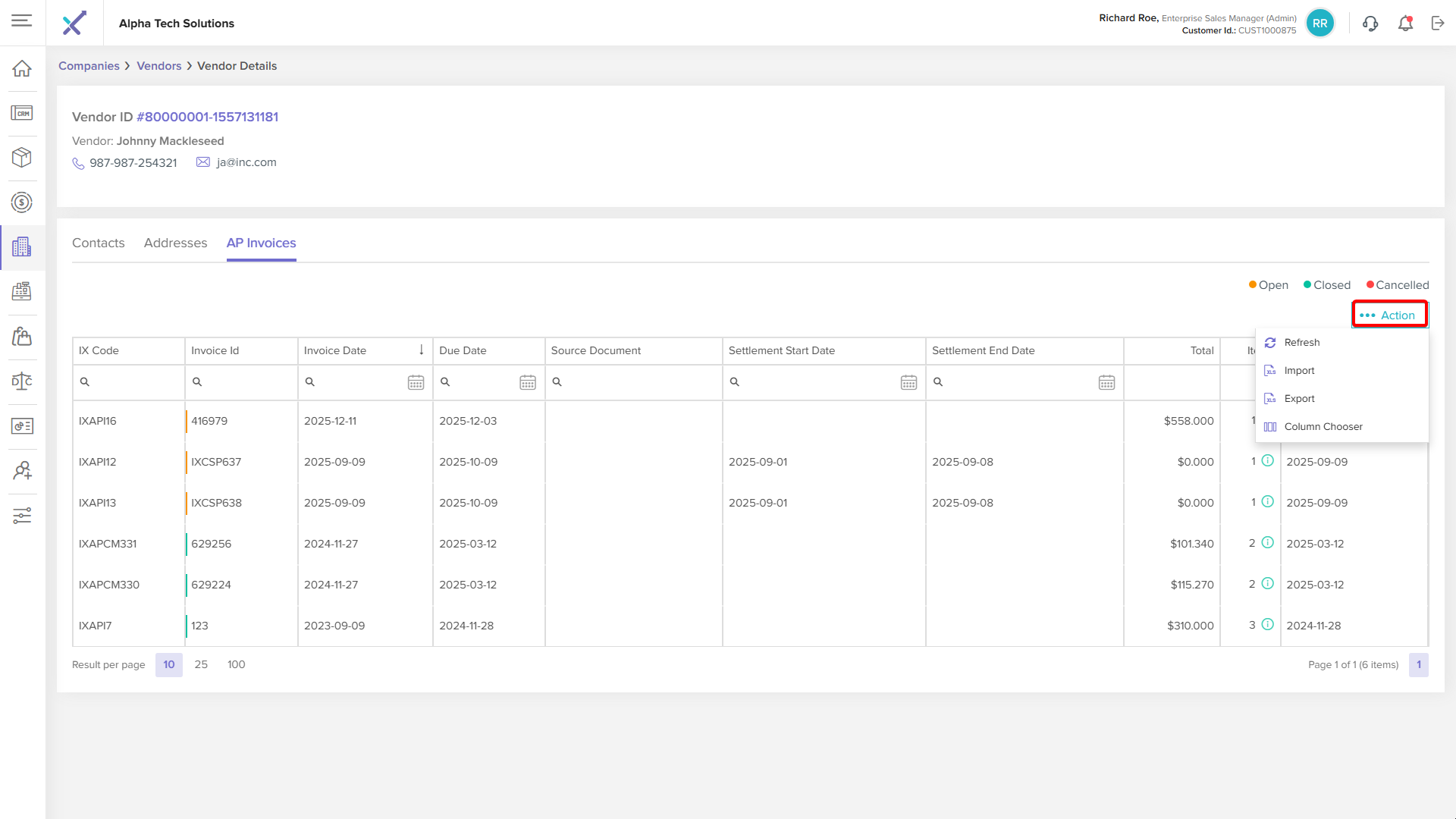Click the dollar coin finance icon
Viewport: 1456px width, 819px height.
(22, 202)
